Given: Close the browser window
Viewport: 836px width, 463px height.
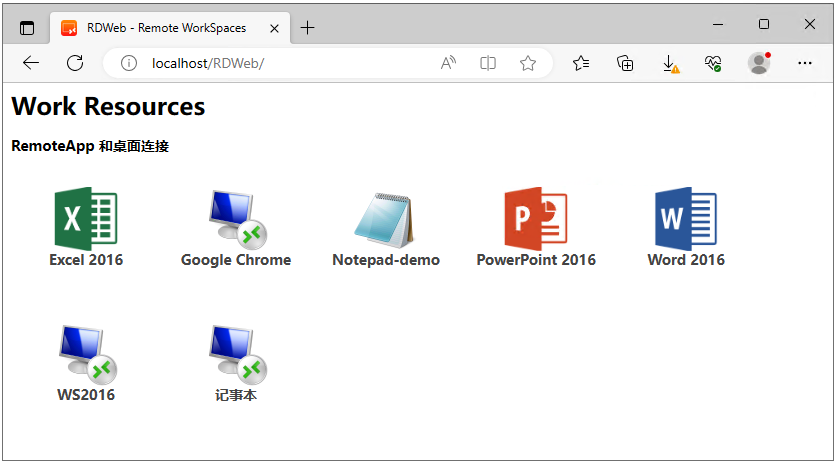Looking at the screenshot, I should point(810,25).
